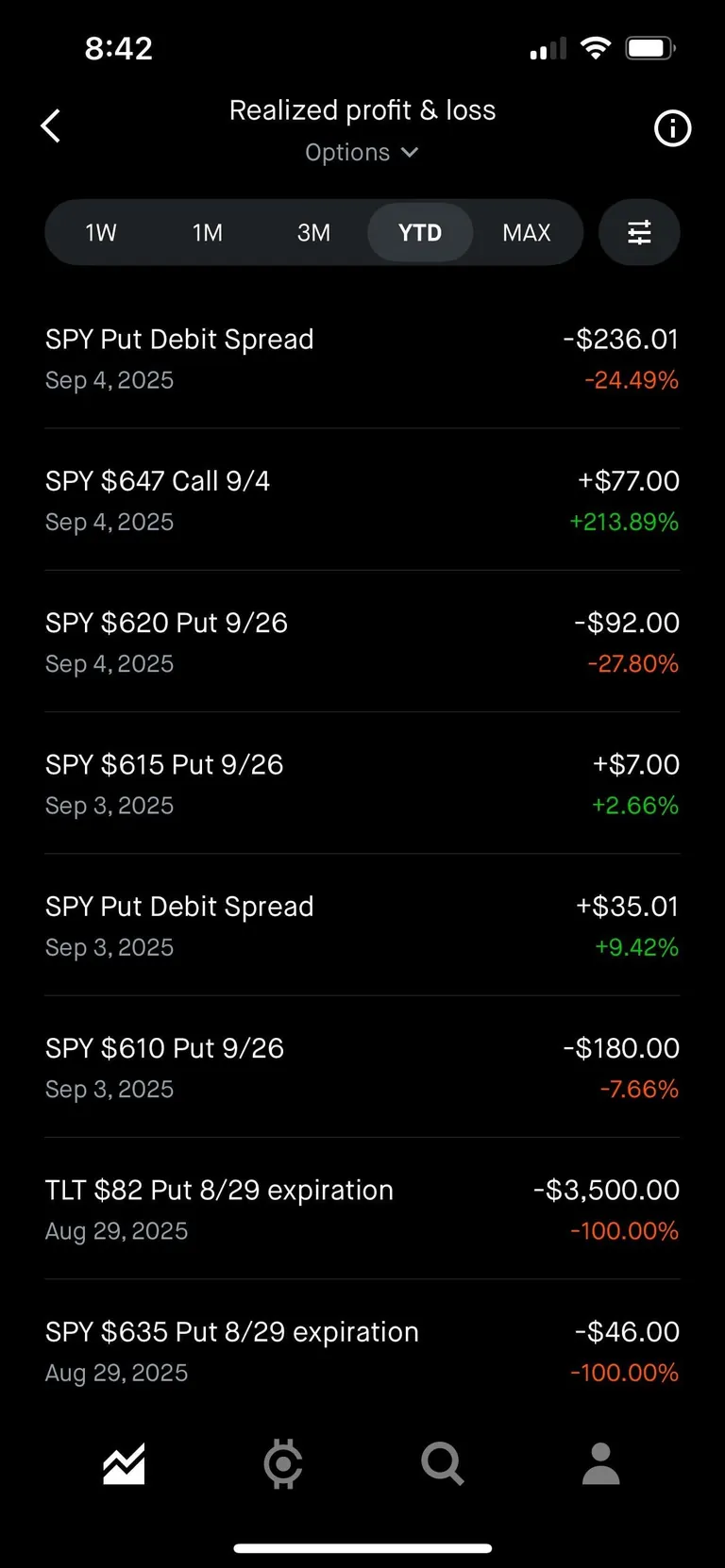Open the search magnifier tab
This screenshot has height=1568, width=725.
coord(442,1464)
